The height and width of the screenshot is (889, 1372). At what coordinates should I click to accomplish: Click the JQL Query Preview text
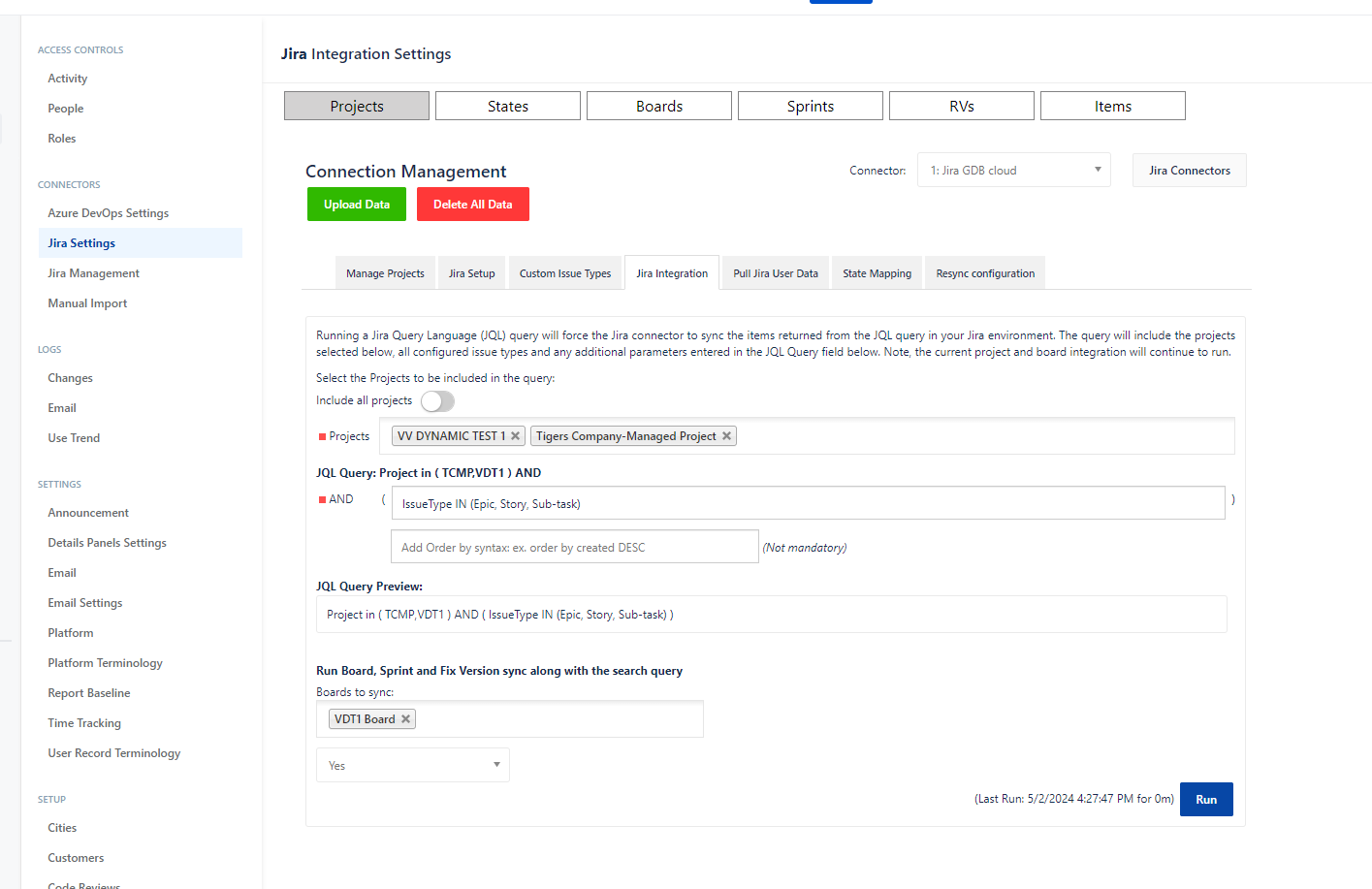point(500,615)
